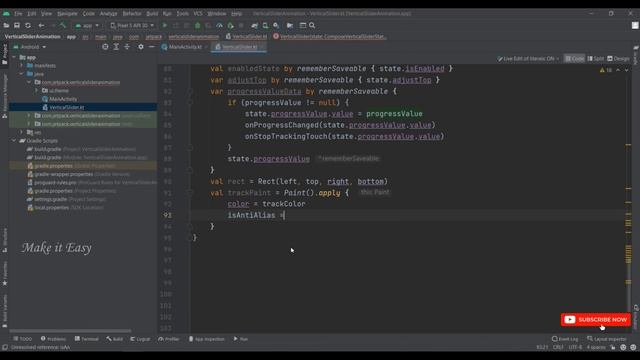This screenshot has width=640, height=360.
Task: Open the VCS menu
Action: click(x=198, y=13)
